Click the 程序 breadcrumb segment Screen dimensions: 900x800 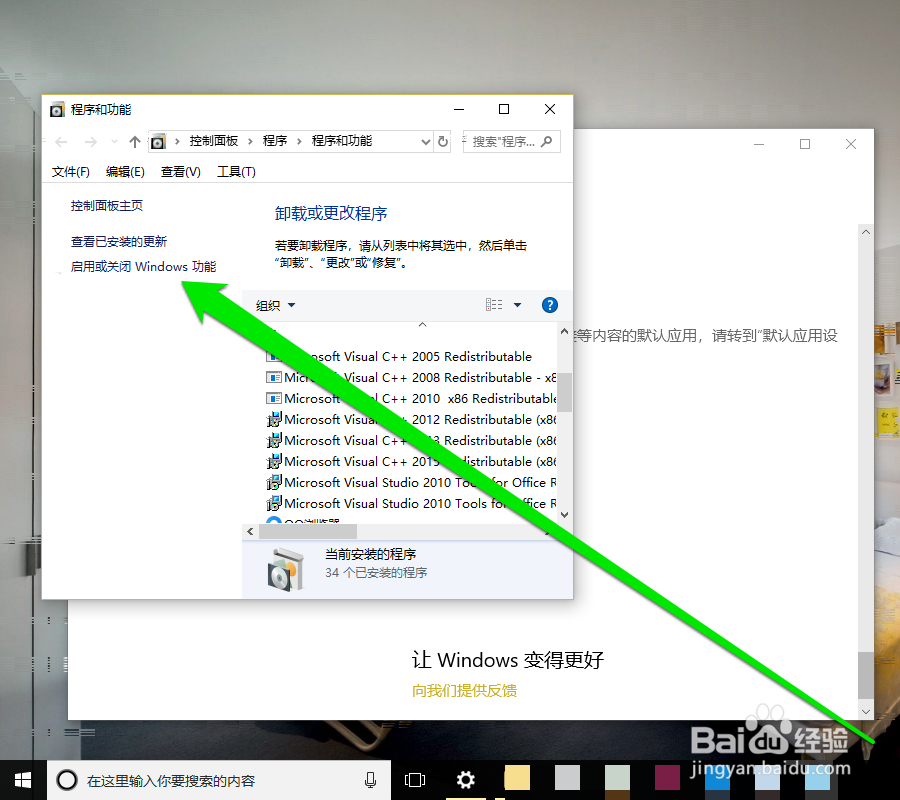[x=275, y=141]
